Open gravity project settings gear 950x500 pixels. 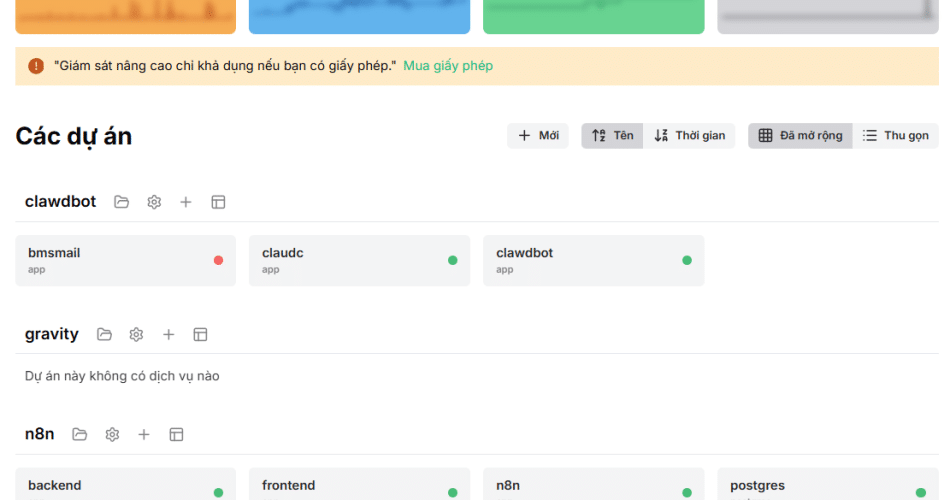coord(136,334)
